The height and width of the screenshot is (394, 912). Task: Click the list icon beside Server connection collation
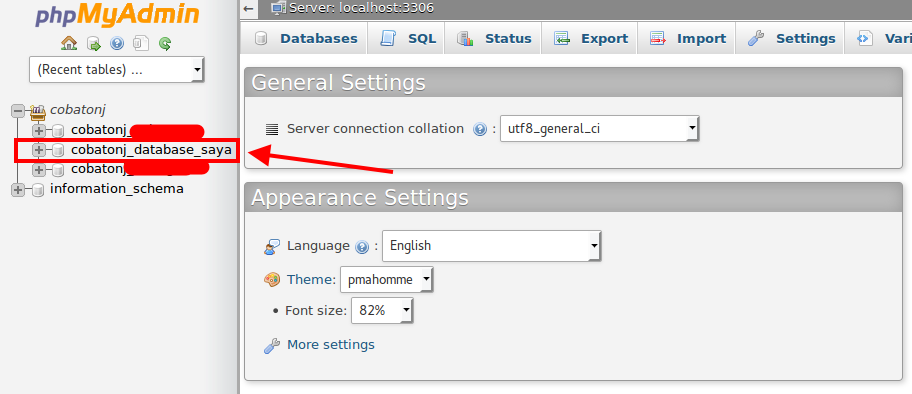pos(272,129)
